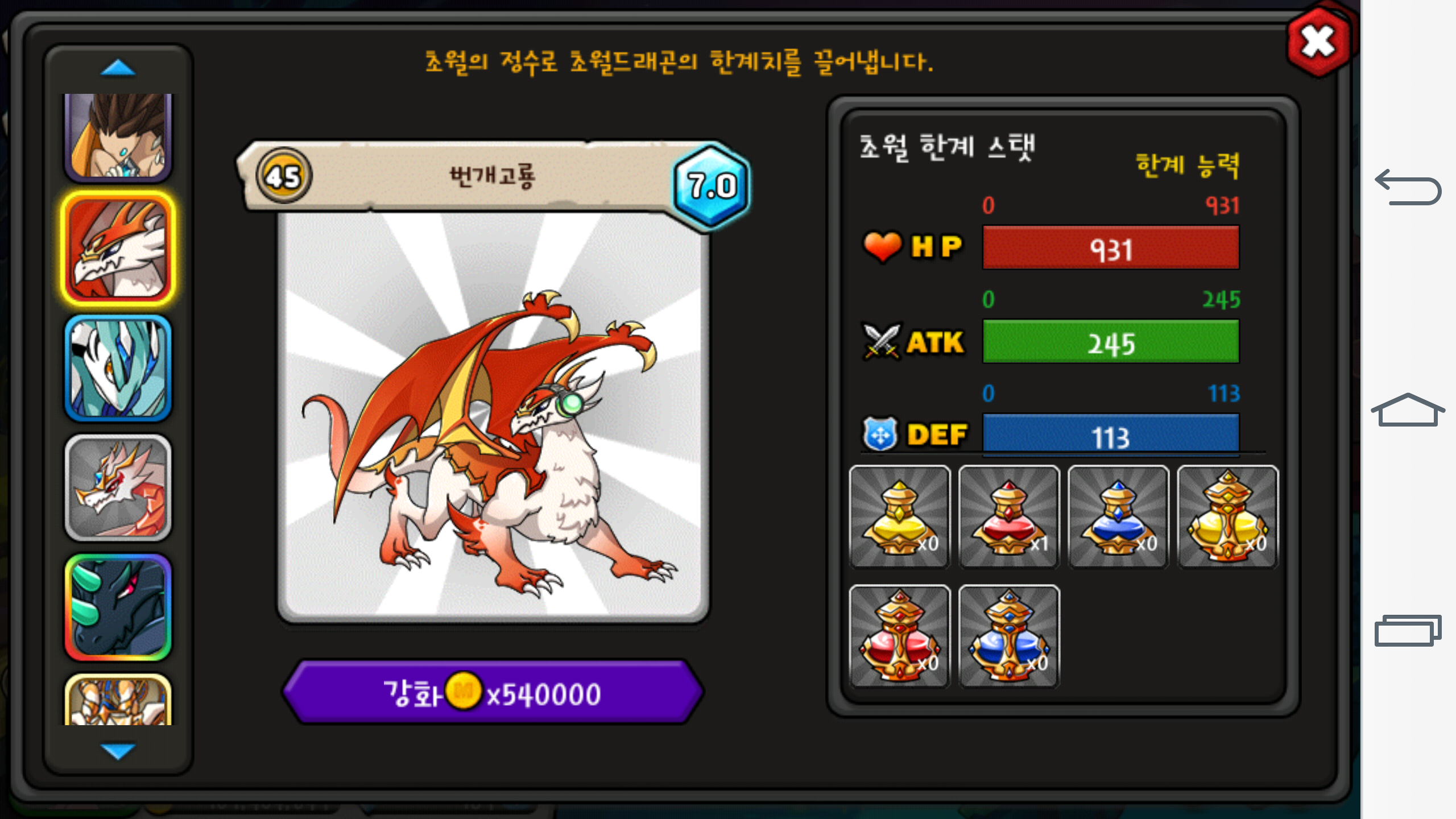Move the dragon list up with the arrow
This screenshot has height=819, width=1456.
click(118, 68)
